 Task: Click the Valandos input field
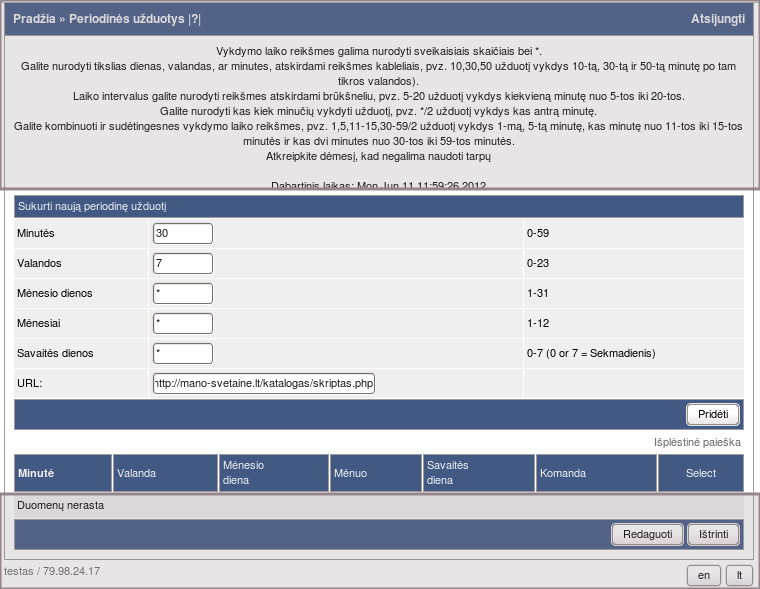183,264
